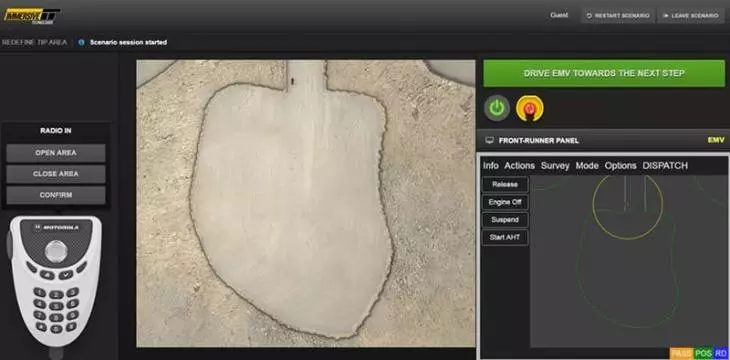The image size is (730, 360).
Task: Tap the number 5 key on radio keypad
Action: tap(56, 306)
